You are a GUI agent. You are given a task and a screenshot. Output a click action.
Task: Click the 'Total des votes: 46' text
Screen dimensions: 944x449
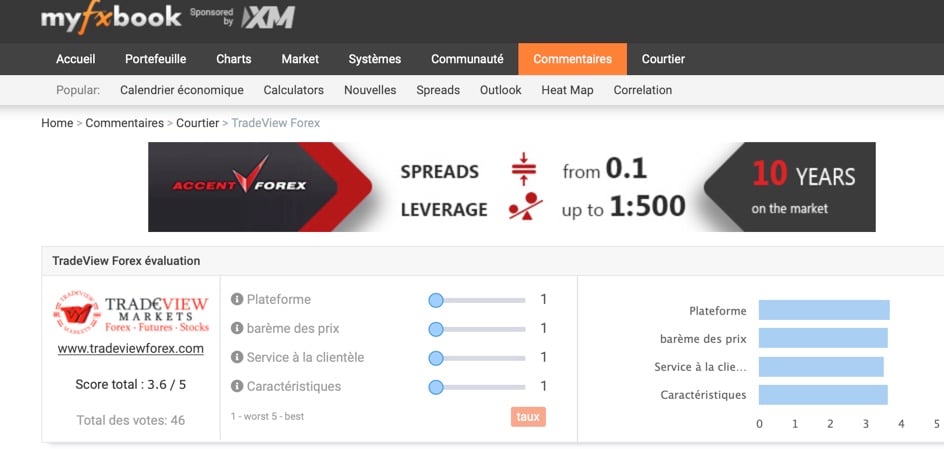(x=131, y=420)
